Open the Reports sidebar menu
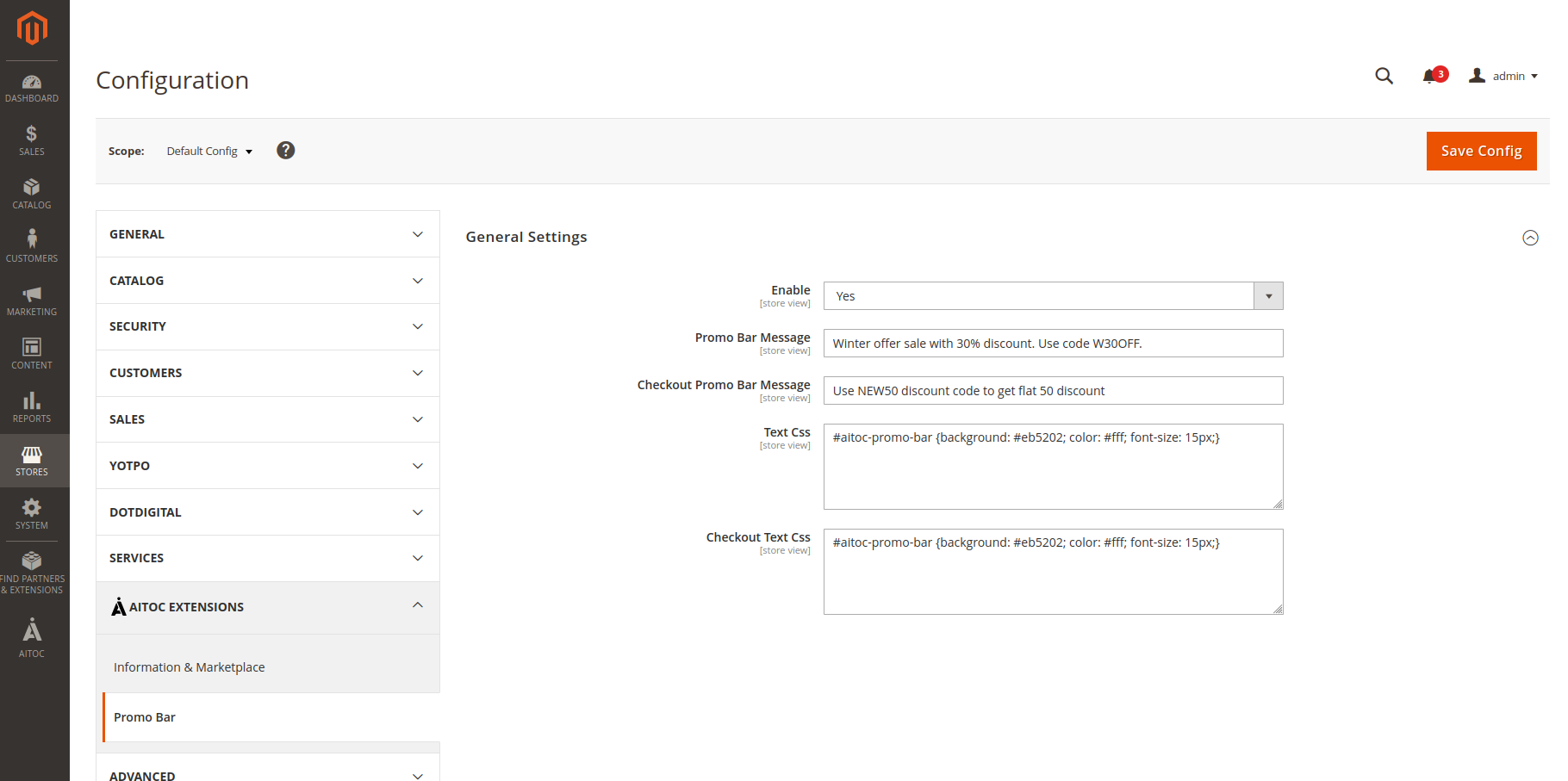 pyautogui.click(x=32, y=407)
